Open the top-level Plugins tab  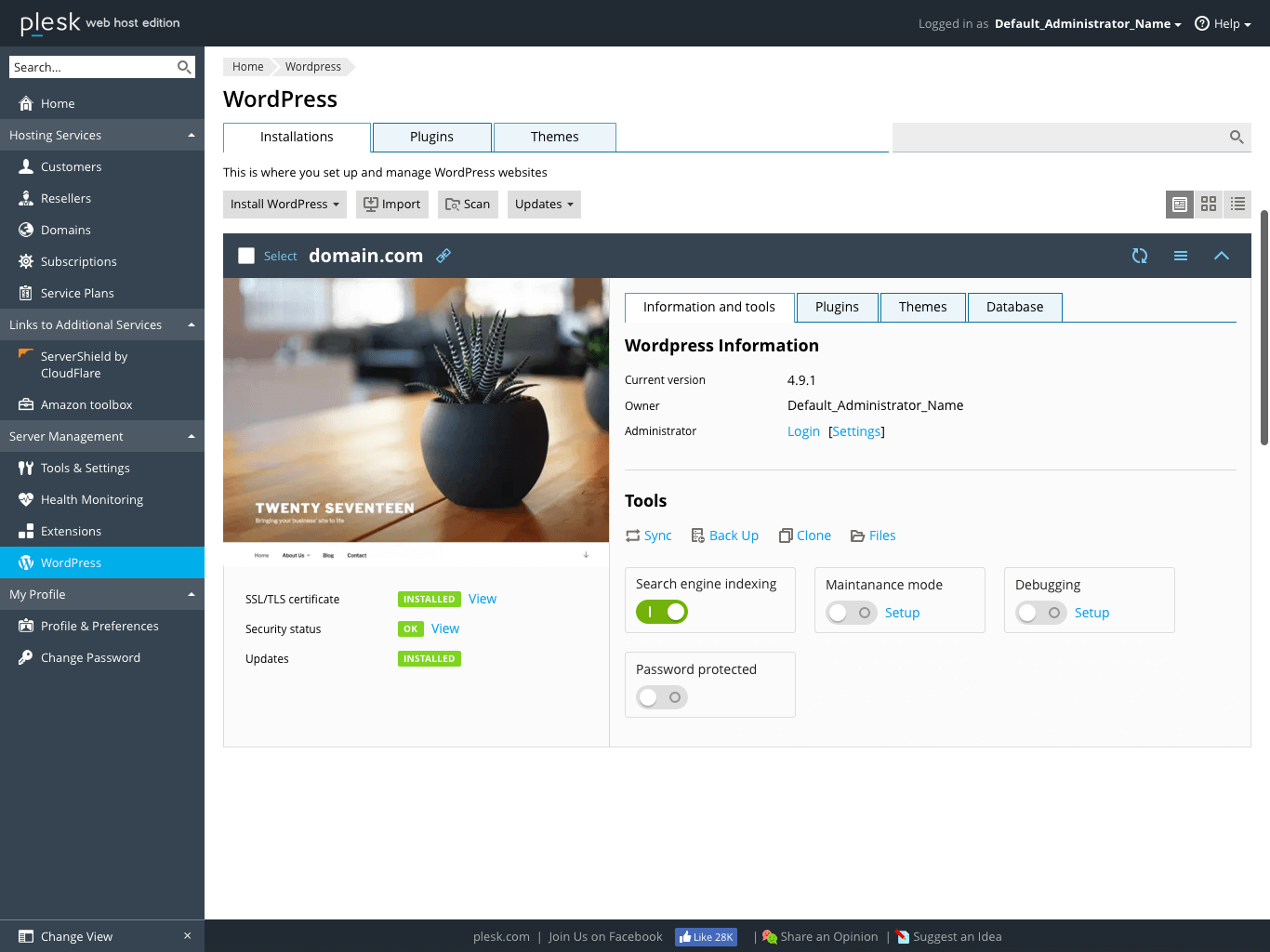click(431, 137)
